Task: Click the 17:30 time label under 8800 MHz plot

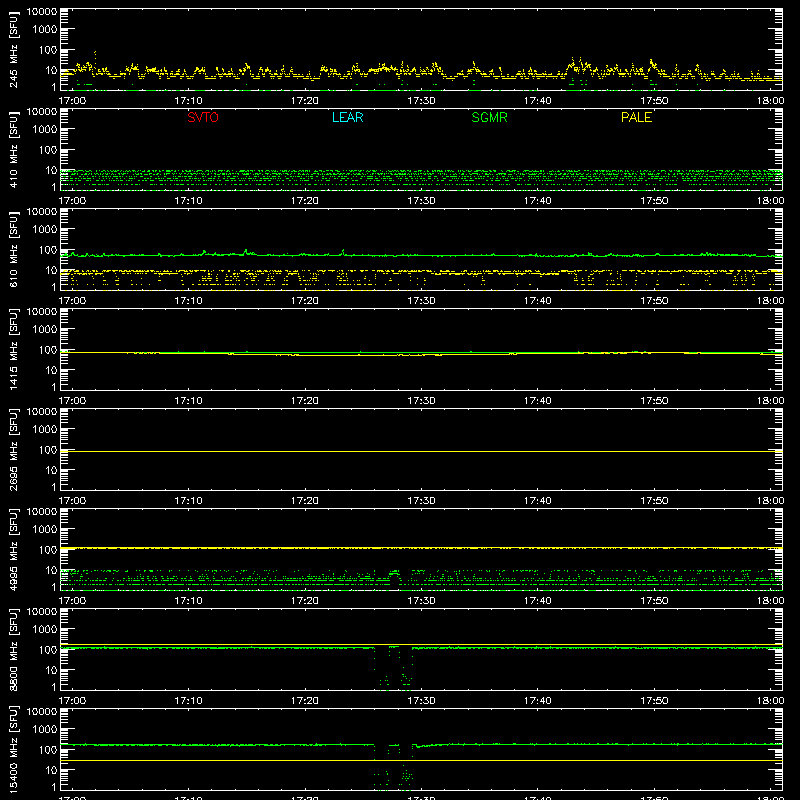Action: click(421, 701)
